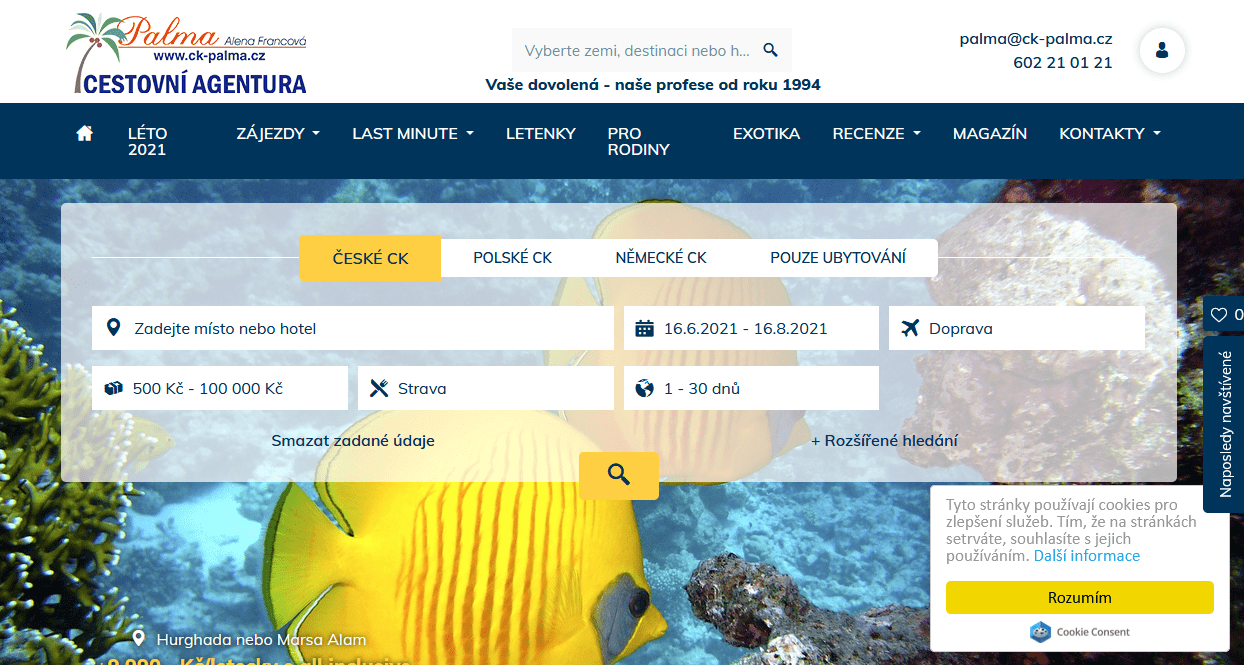Select the ČESKÉ CK tab

370,258
